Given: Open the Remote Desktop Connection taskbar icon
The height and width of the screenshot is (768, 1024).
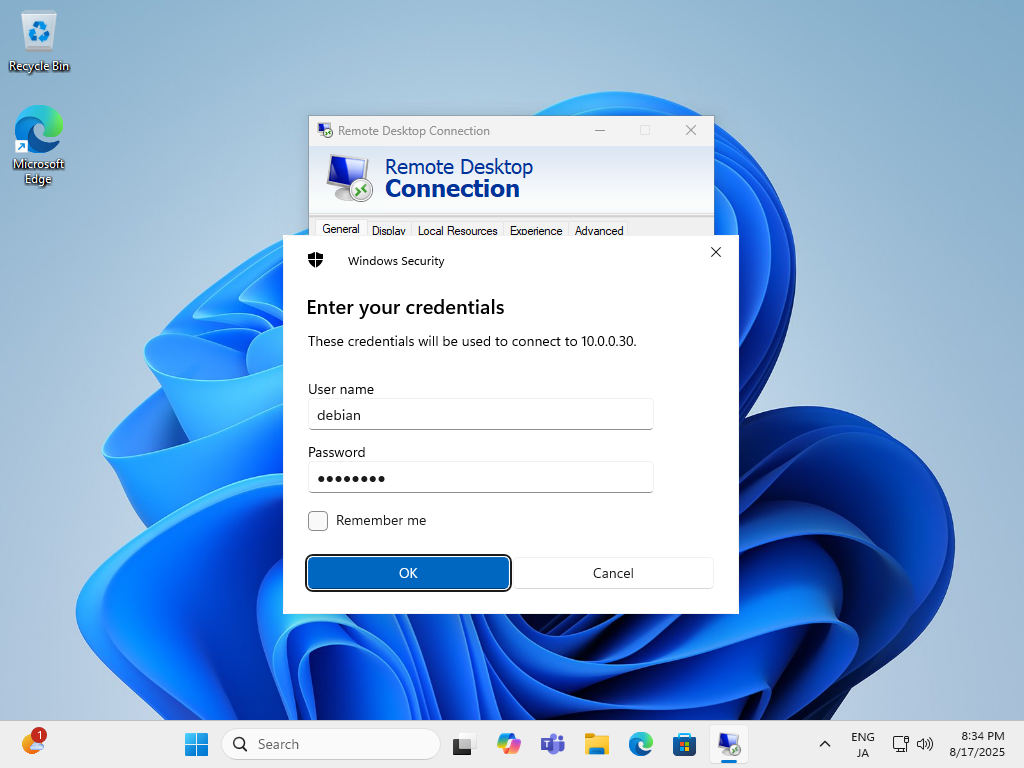Looking at the screenshot, I should pyautogui.click(x=728, y=744).
